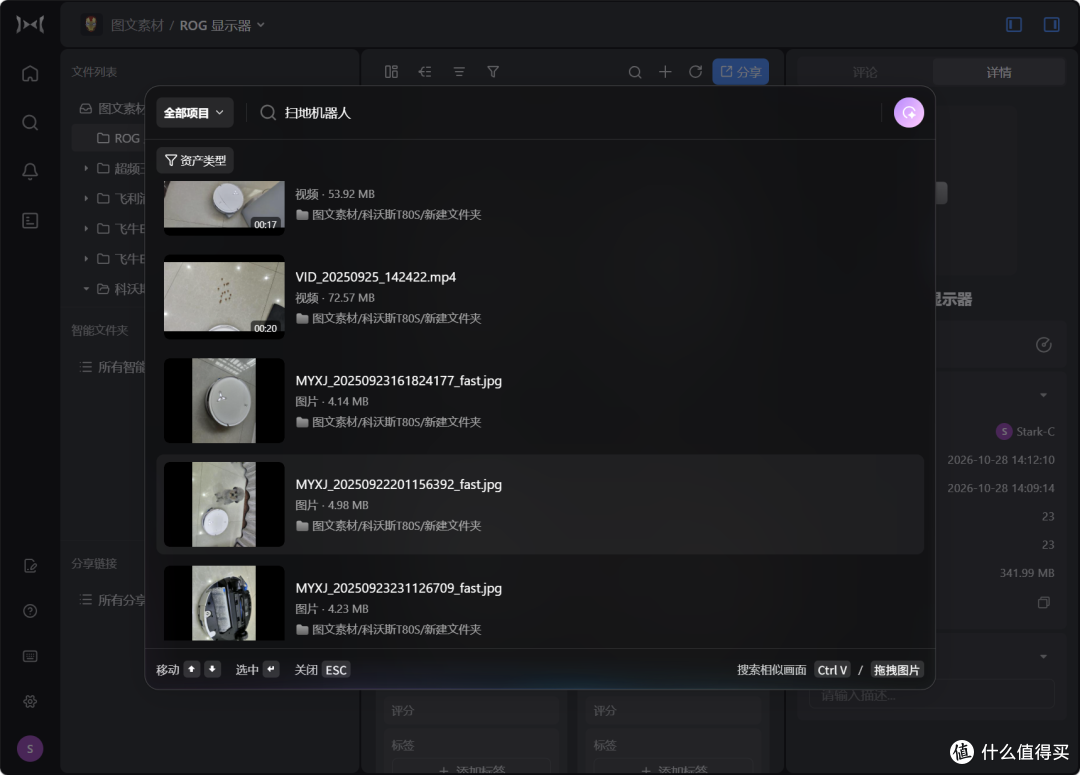Open notifications bell in left sidebar
Image resolution: width=1080 pixels, height=775 pixels.
(30, 172)
